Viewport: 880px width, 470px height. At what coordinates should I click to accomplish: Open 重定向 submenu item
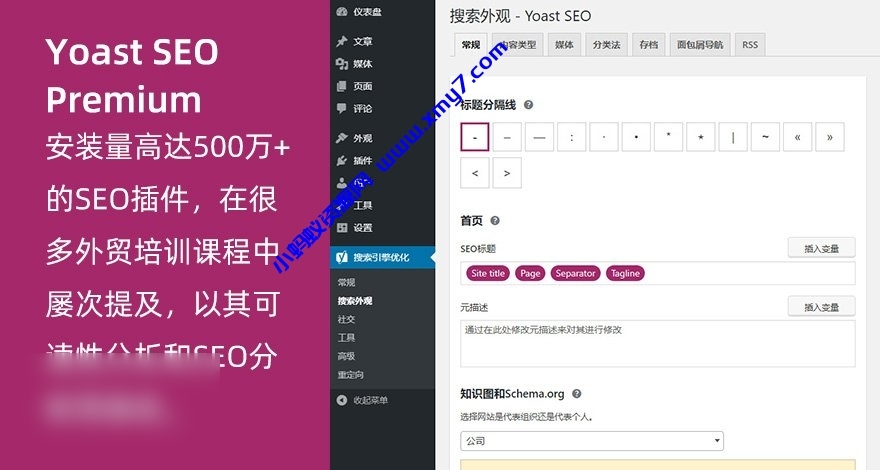pyautogui.click(x=351, y=375)
